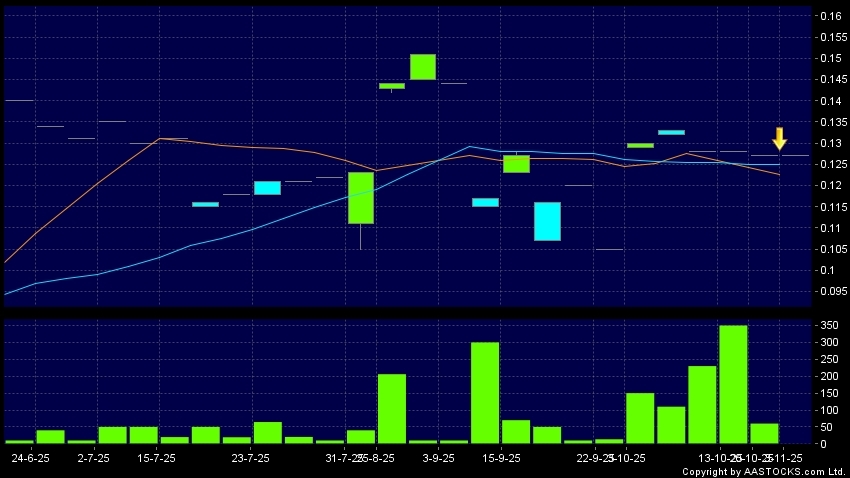Select the small cyan candle near 0.132

coord(671,132)
